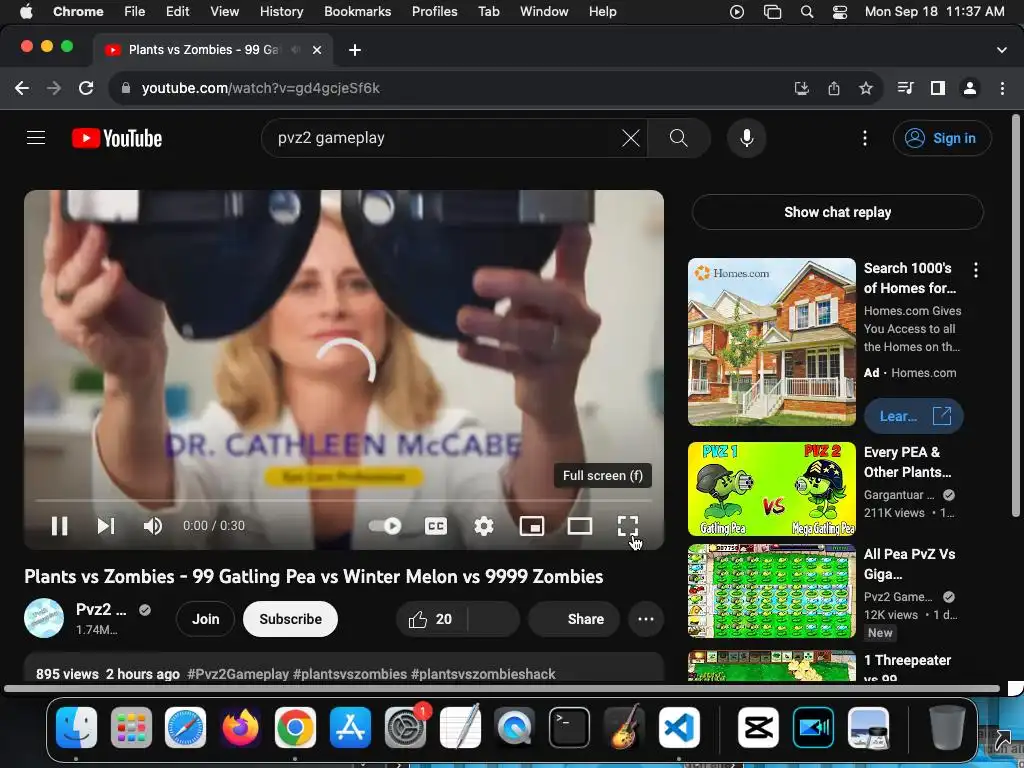1024x768 pixels.
Task: Open the Homes.com ad thumbnail
Action: click(x=771, y=342)
